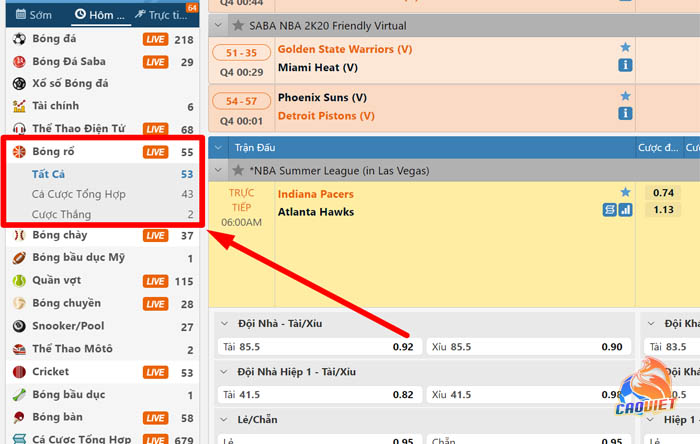Click the Quần vợt tennis ball icon
Viewport: 700px width, 444px height.
point(19,281)
